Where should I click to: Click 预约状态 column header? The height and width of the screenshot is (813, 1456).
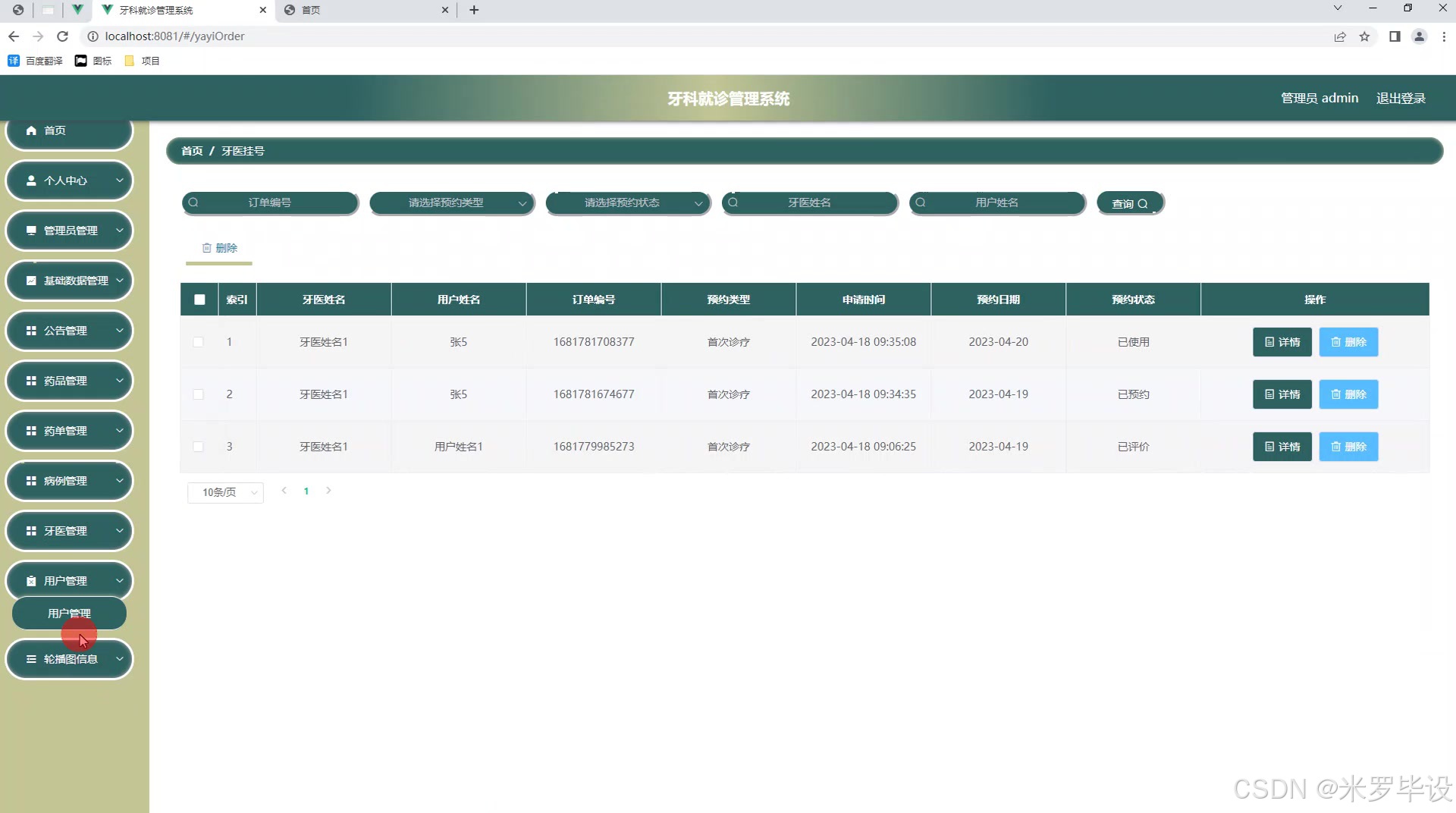coord(1133,300)
